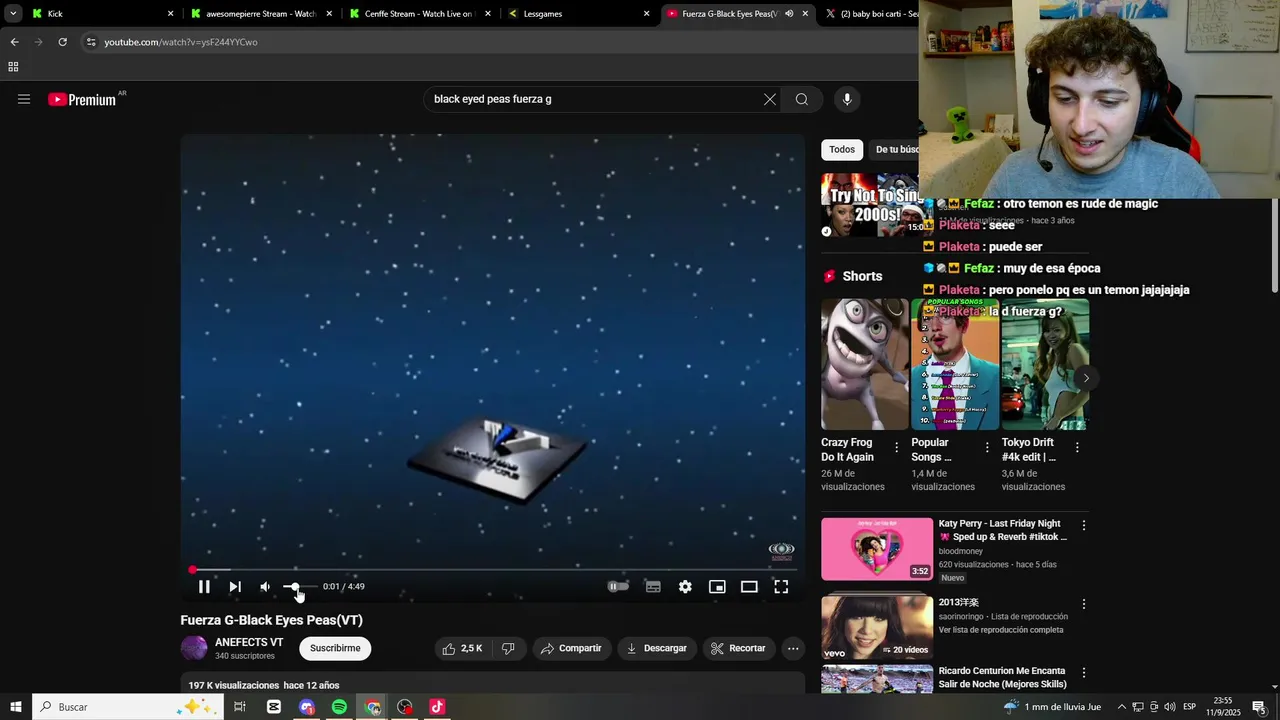
Task: Click the Suscribirme button
Action: coord(335,648)
